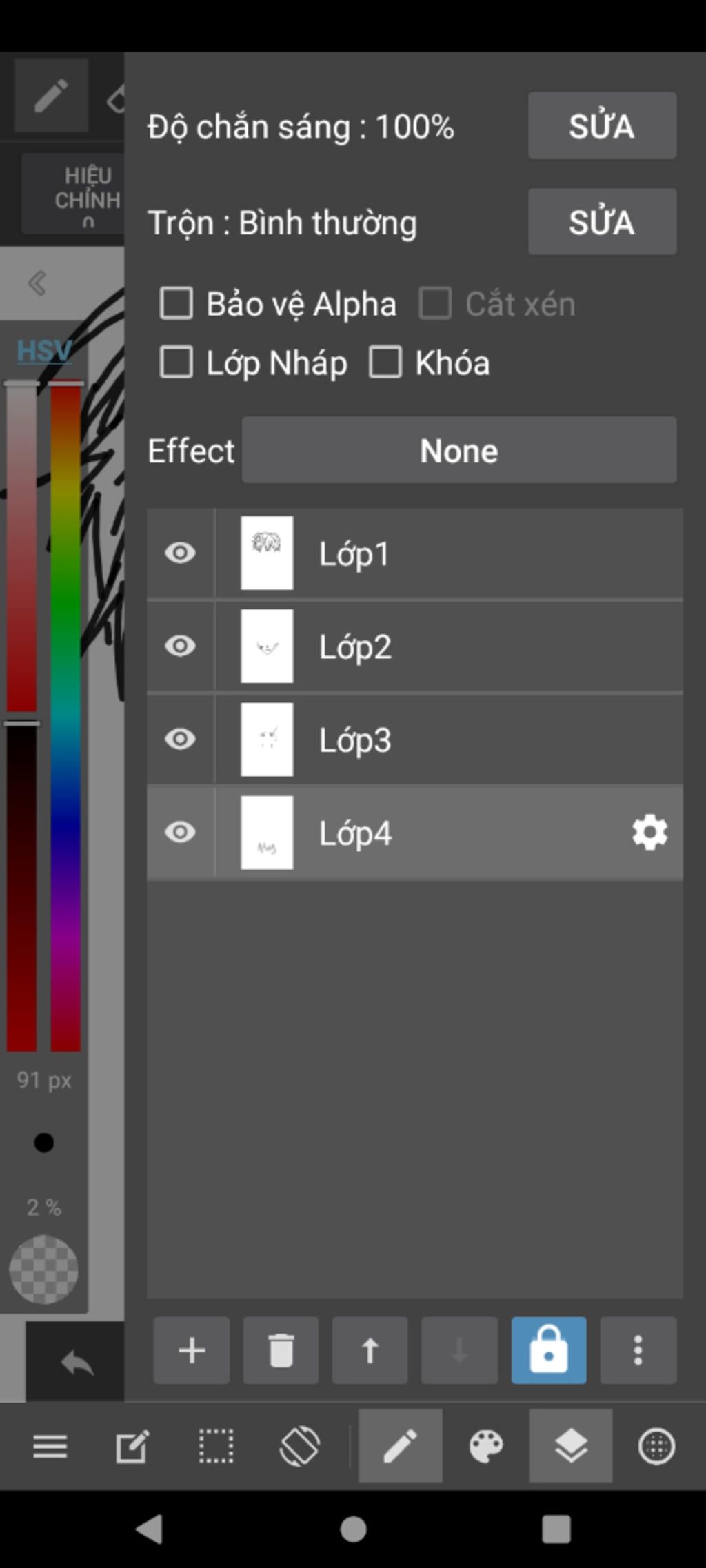Toggle the Khóa checkbox
The width and height of the screenshot is (706, 1568).
tap(385, 363)
